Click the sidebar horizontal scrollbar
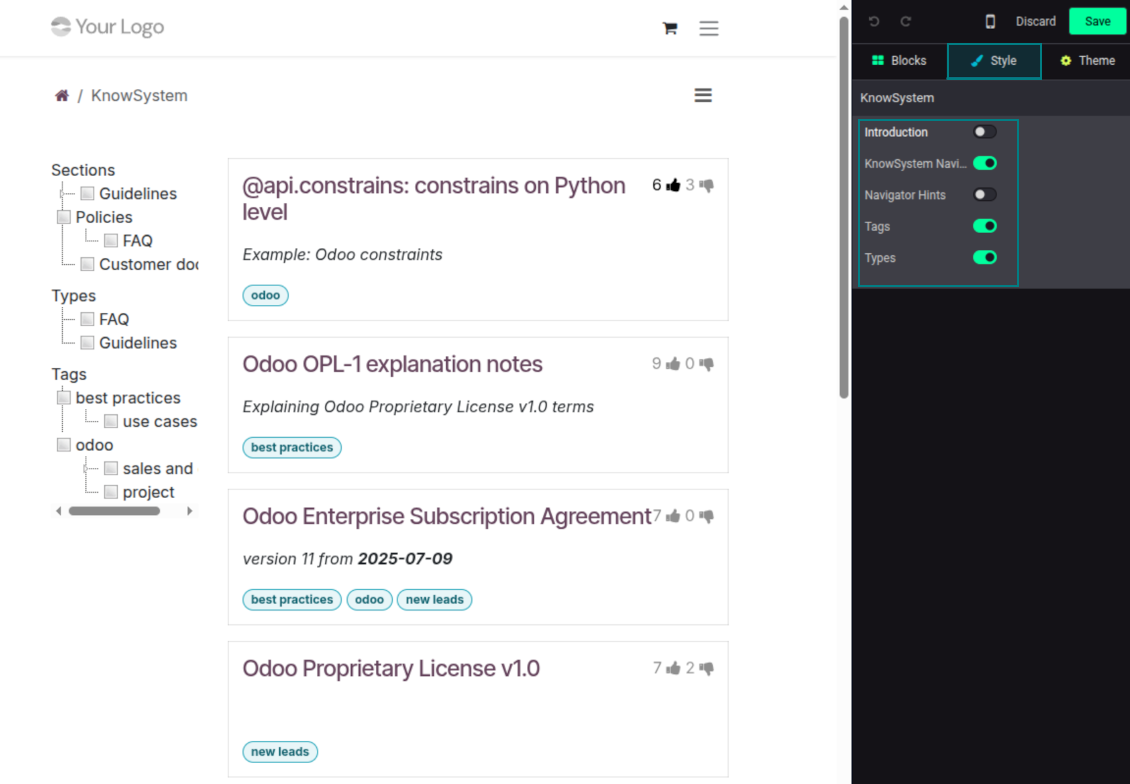Screen dimensions: 1130x784 (114, 511)
